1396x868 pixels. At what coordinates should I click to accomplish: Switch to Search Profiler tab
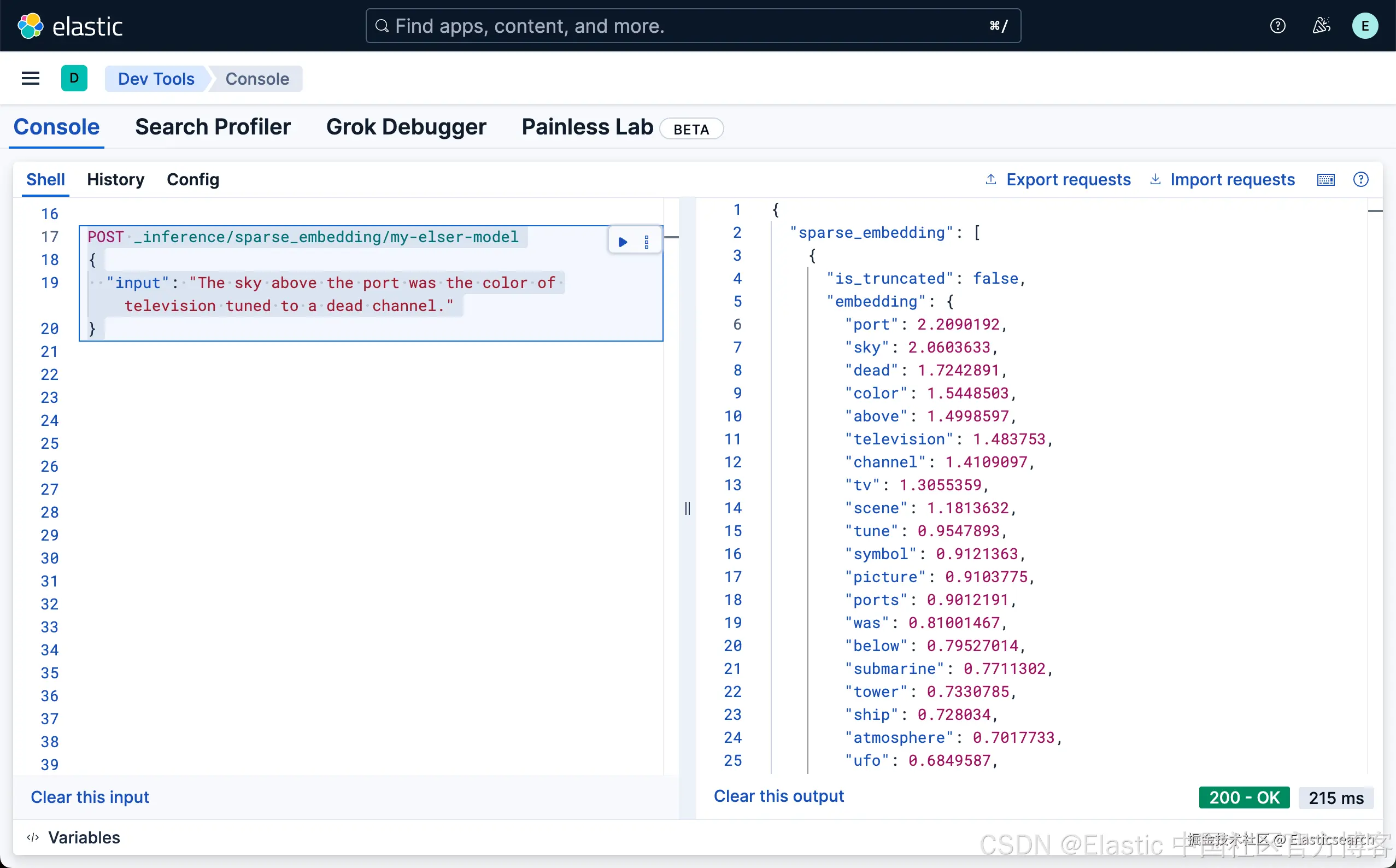(x=213, y=127)
